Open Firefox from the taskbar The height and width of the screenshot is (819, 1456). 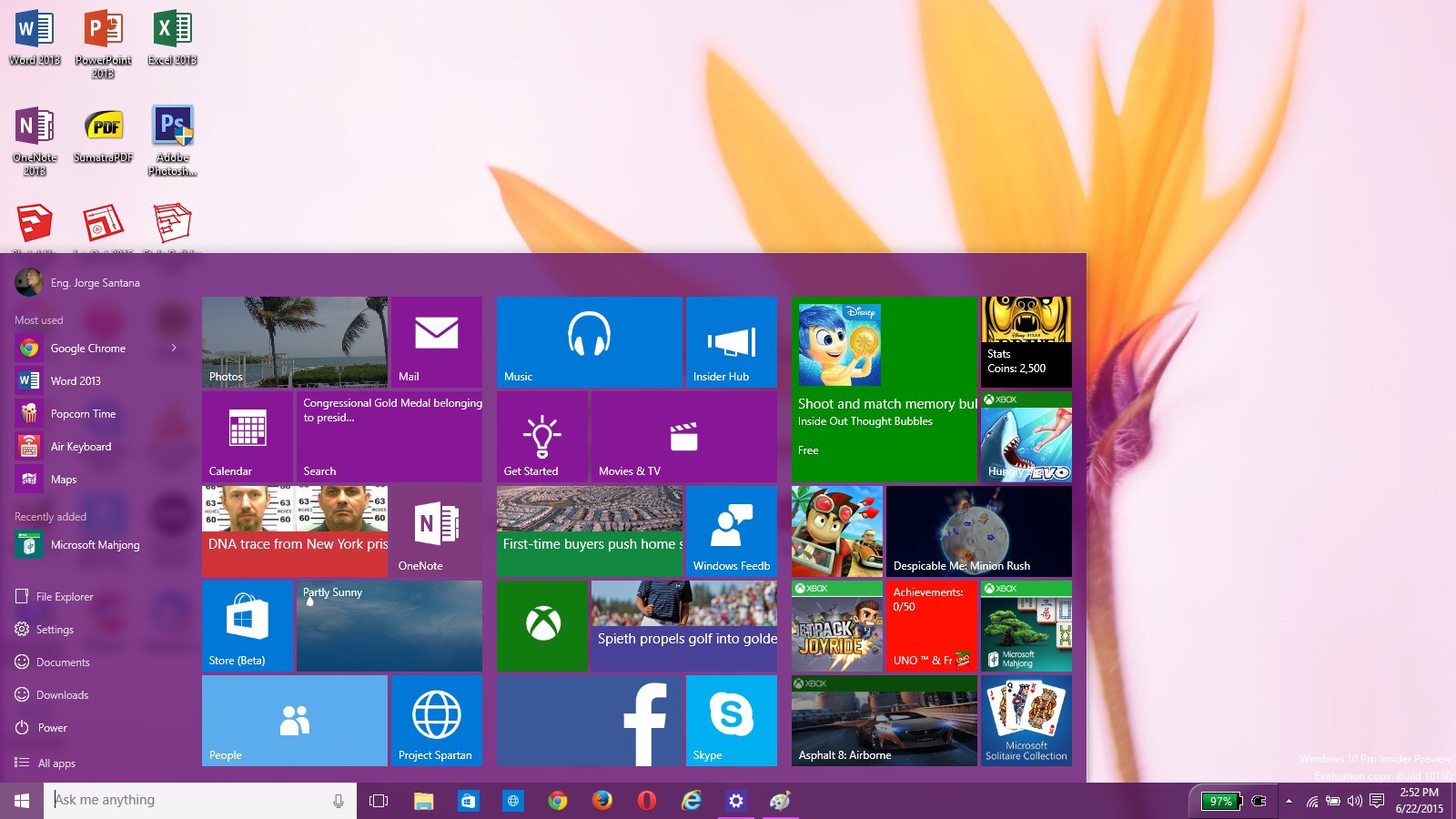tap(602, 801)
